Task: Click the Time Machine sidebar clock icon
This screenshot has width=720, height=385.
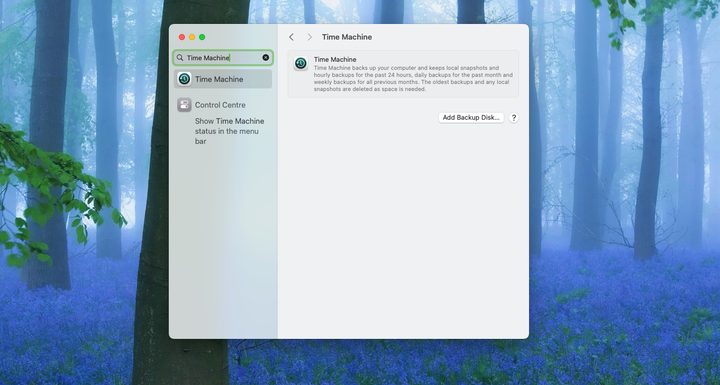Action: tap(184, 79)
